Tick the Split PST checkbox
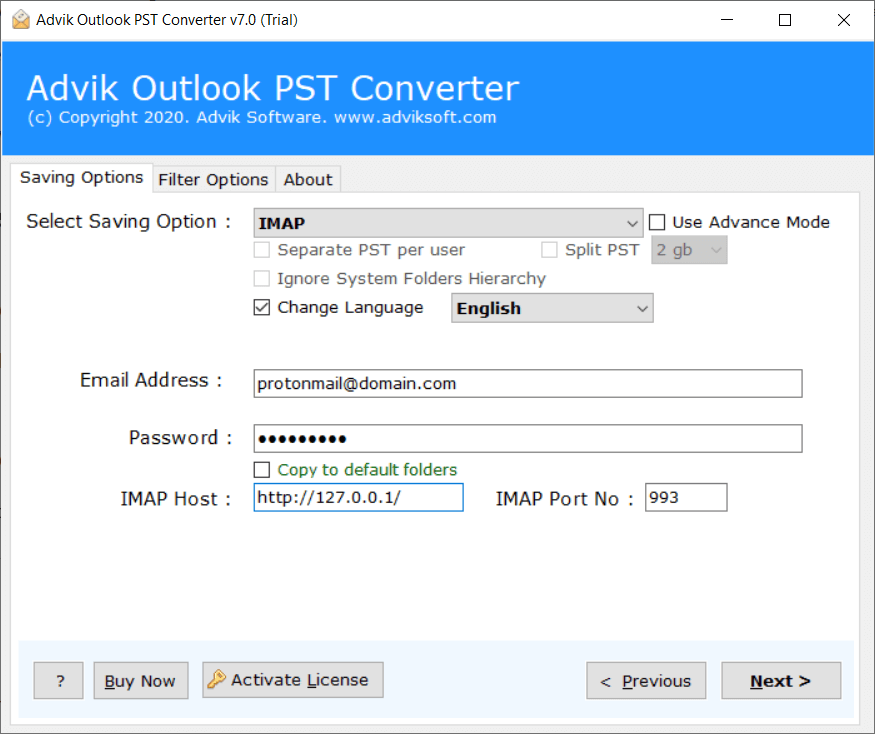The image size is (875, 734). coord(549,250)
